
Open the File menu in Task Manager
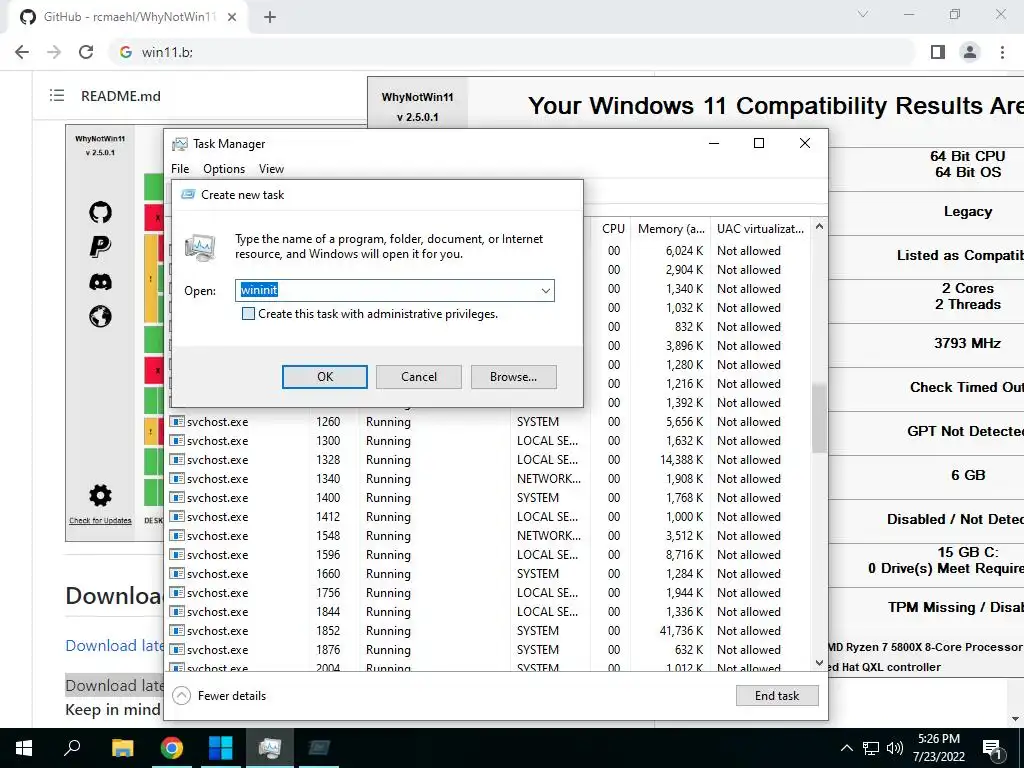click(180, 168)
